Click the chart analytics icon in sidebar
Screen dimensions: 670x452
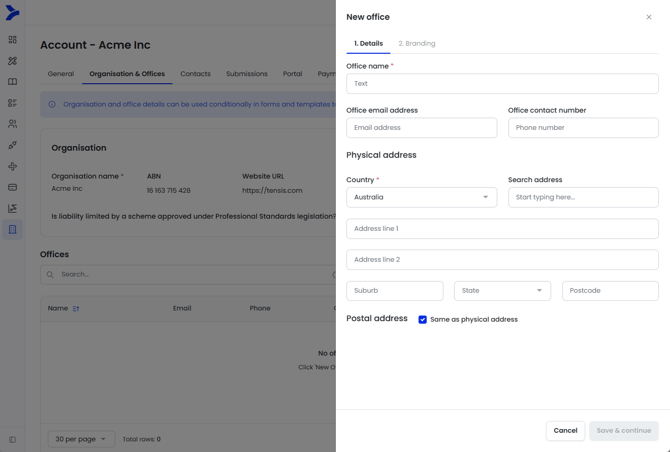(12, 208)
